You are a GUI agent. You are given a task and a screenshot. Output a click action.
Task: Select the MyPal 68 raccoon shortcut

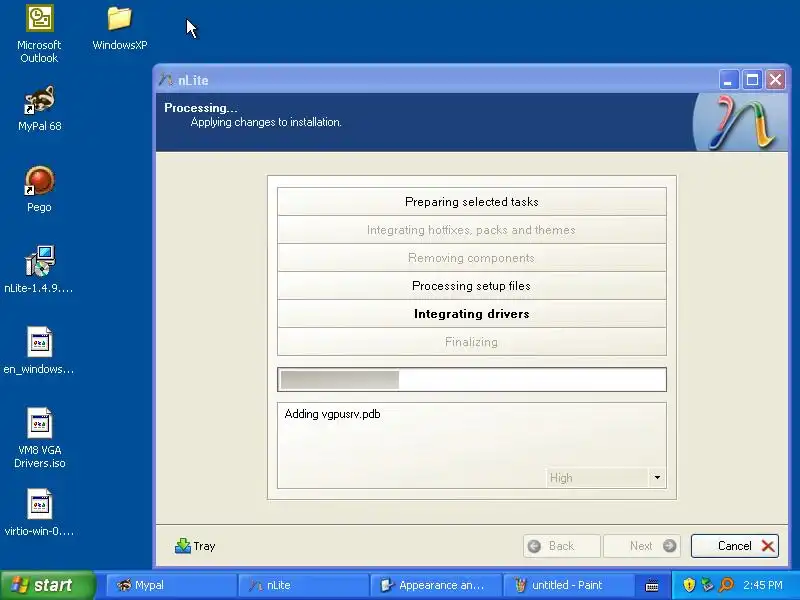[39, 109]
